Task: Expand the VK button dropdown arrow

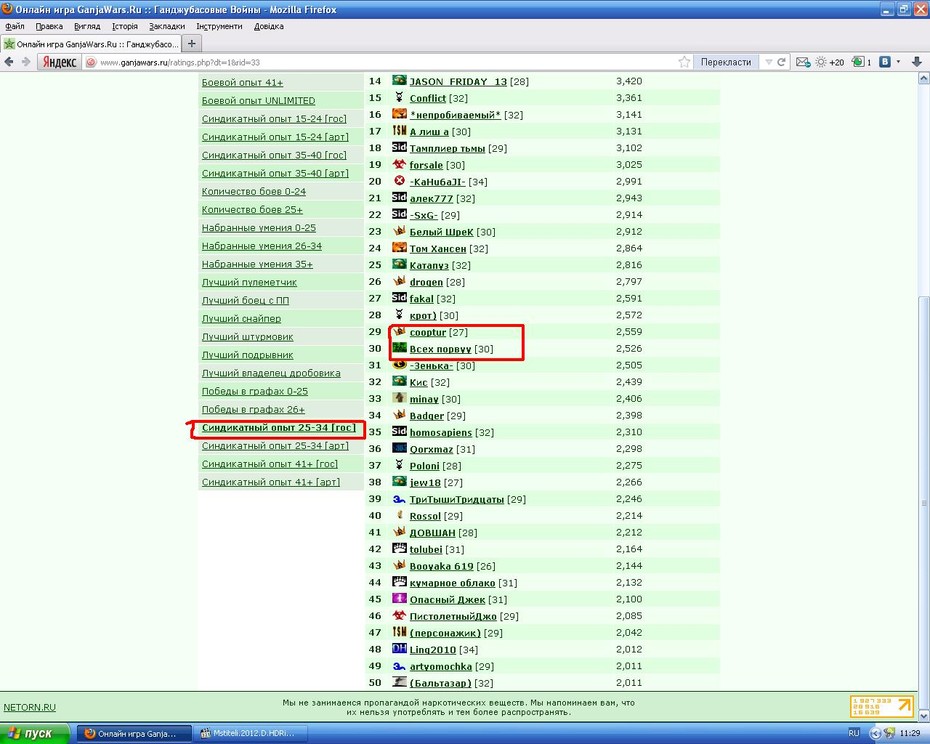Action: (898, 62)
